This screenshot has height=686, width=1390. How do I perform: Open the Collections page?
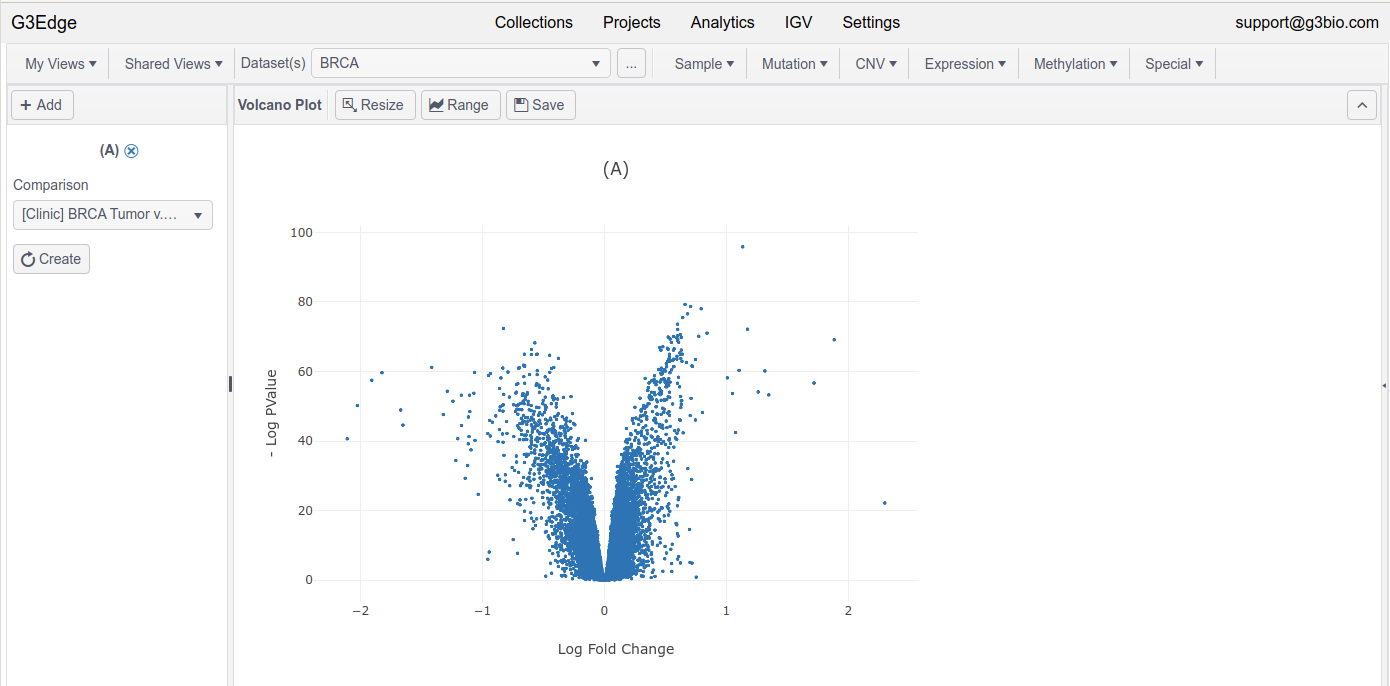[534, 22]
